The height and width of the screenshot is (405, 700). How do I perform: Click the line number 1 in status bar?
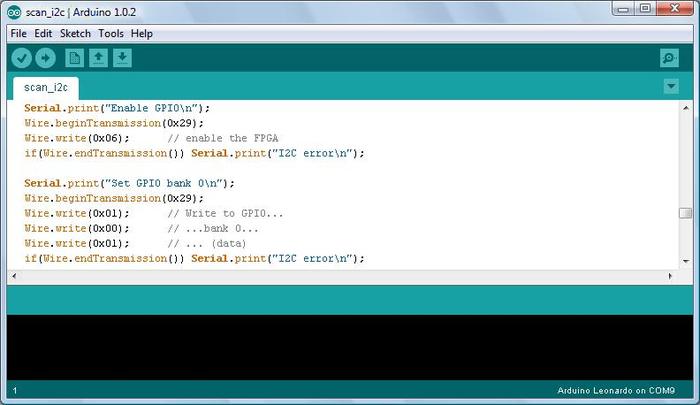pos(15,391)
